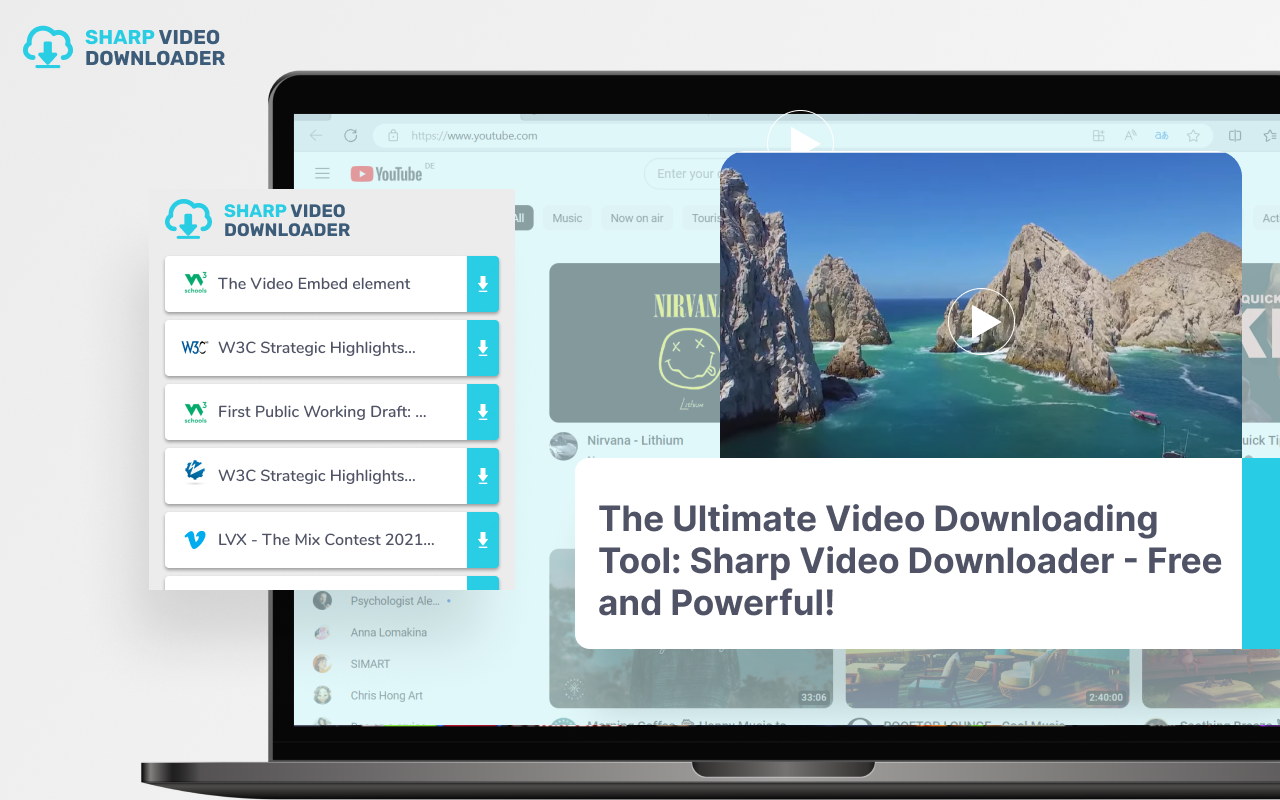Open Immersive Reader from the address bar
1280x800 pixels.
point(1160,135)
